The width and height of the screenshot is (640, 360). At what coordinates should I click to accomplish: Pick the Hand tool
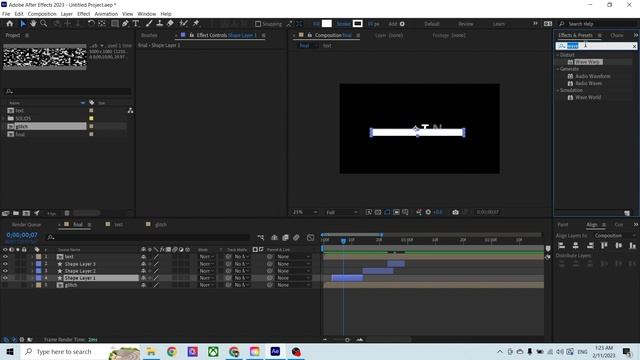33,24
